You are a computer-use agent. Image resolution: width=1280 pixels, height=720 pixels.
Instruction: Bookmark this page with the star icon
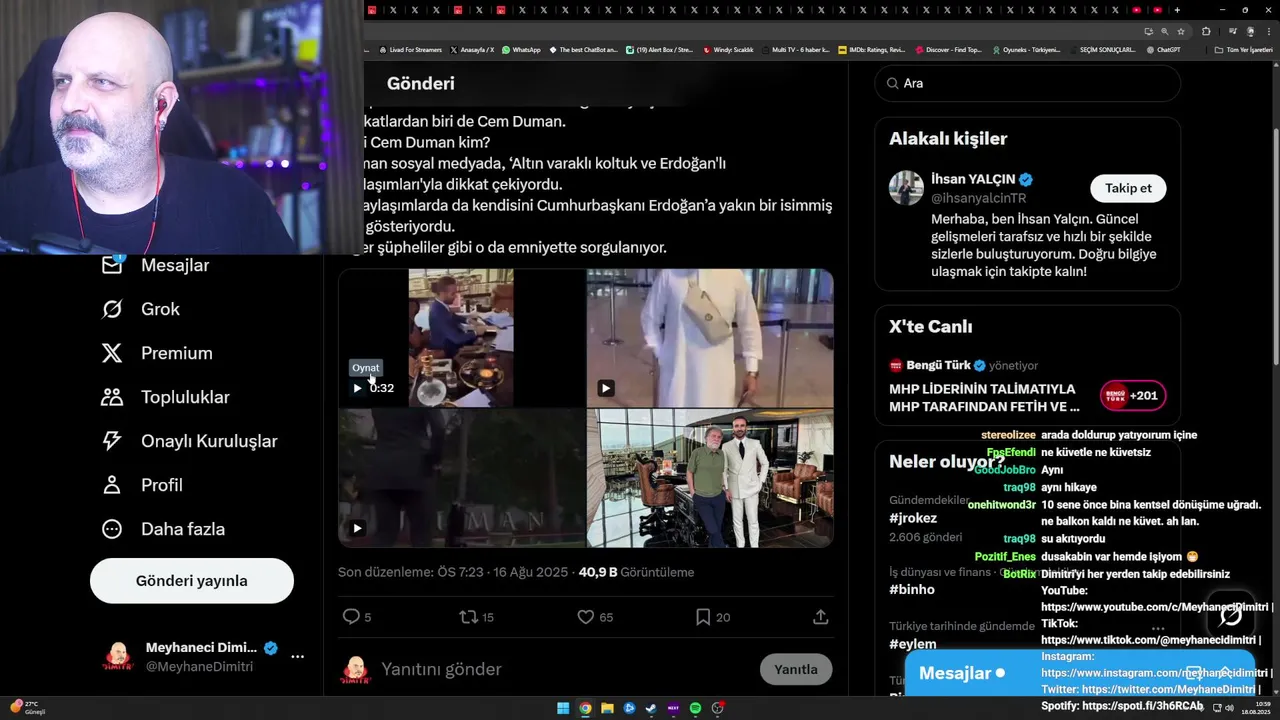click(1180, 31)
